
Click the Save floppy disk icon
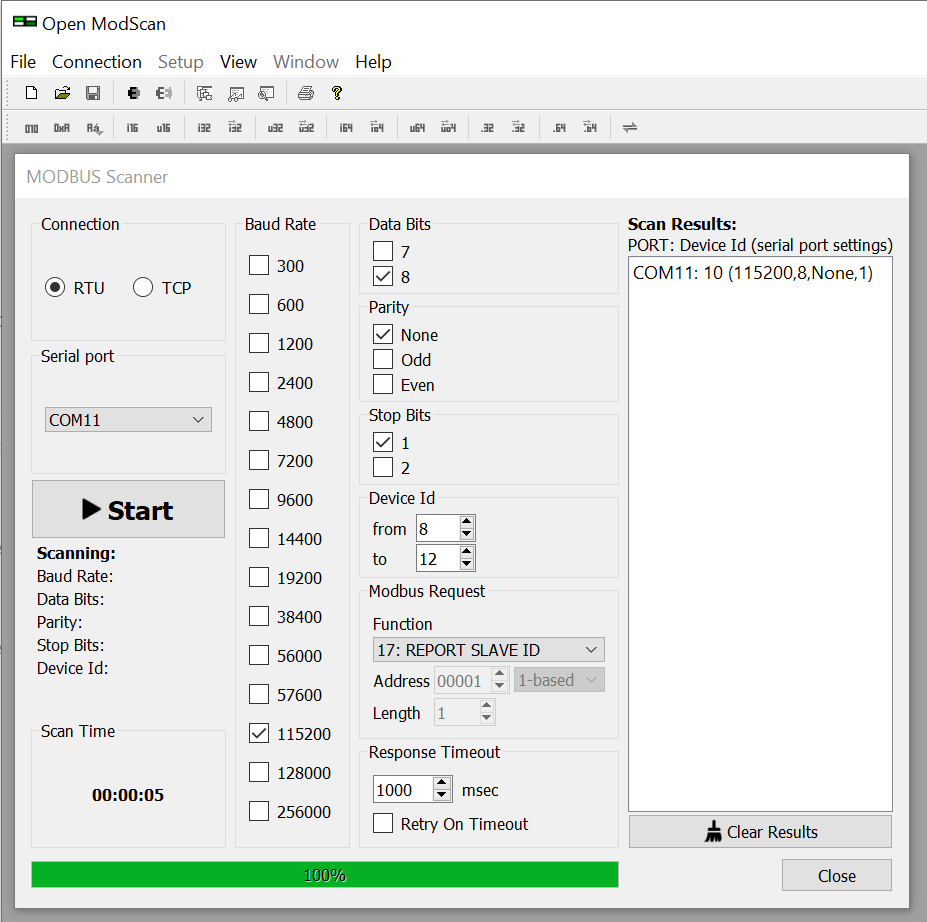[x=93, y=93]
